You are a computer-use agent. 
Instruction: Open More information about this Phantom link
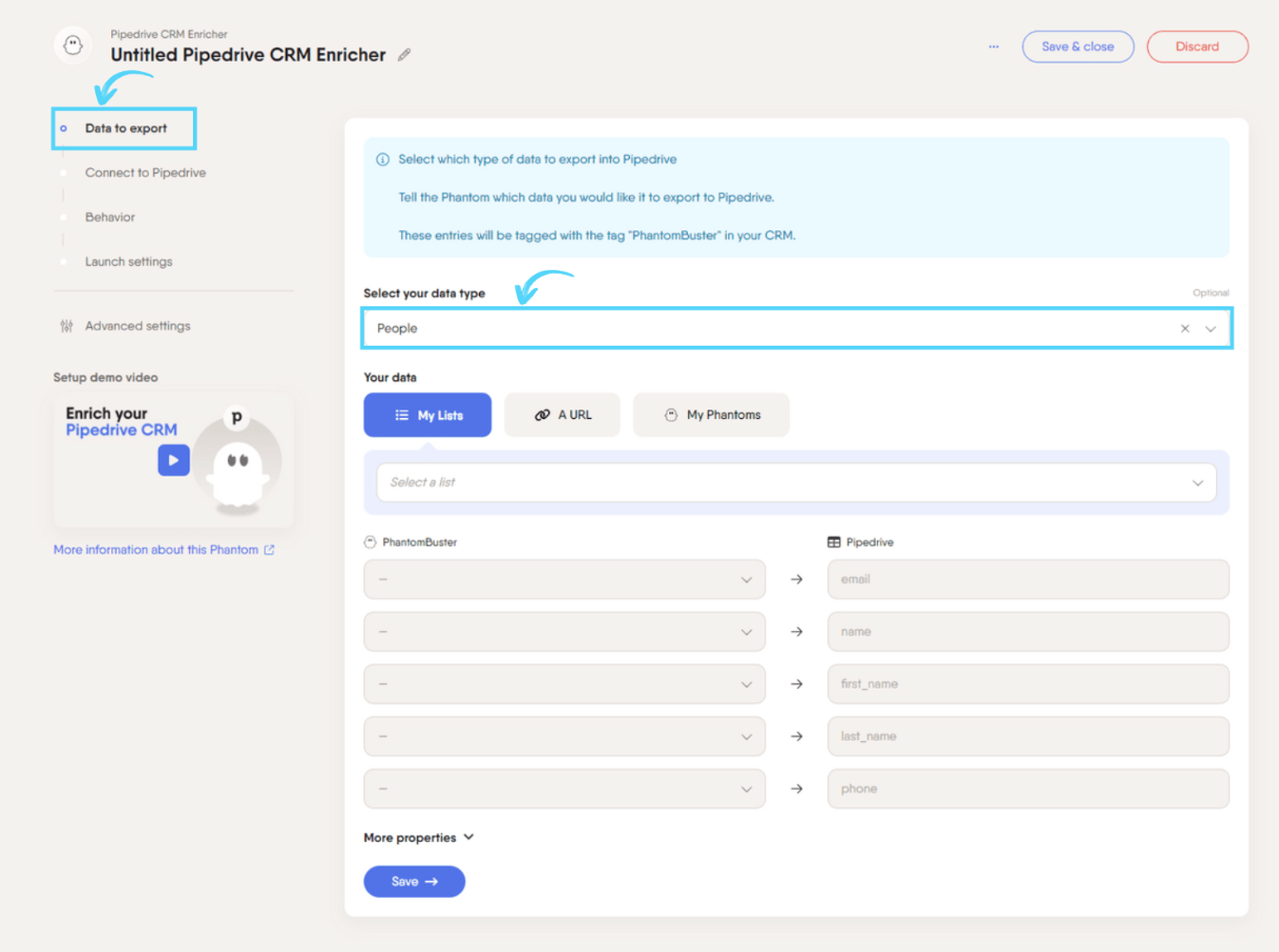163,550
